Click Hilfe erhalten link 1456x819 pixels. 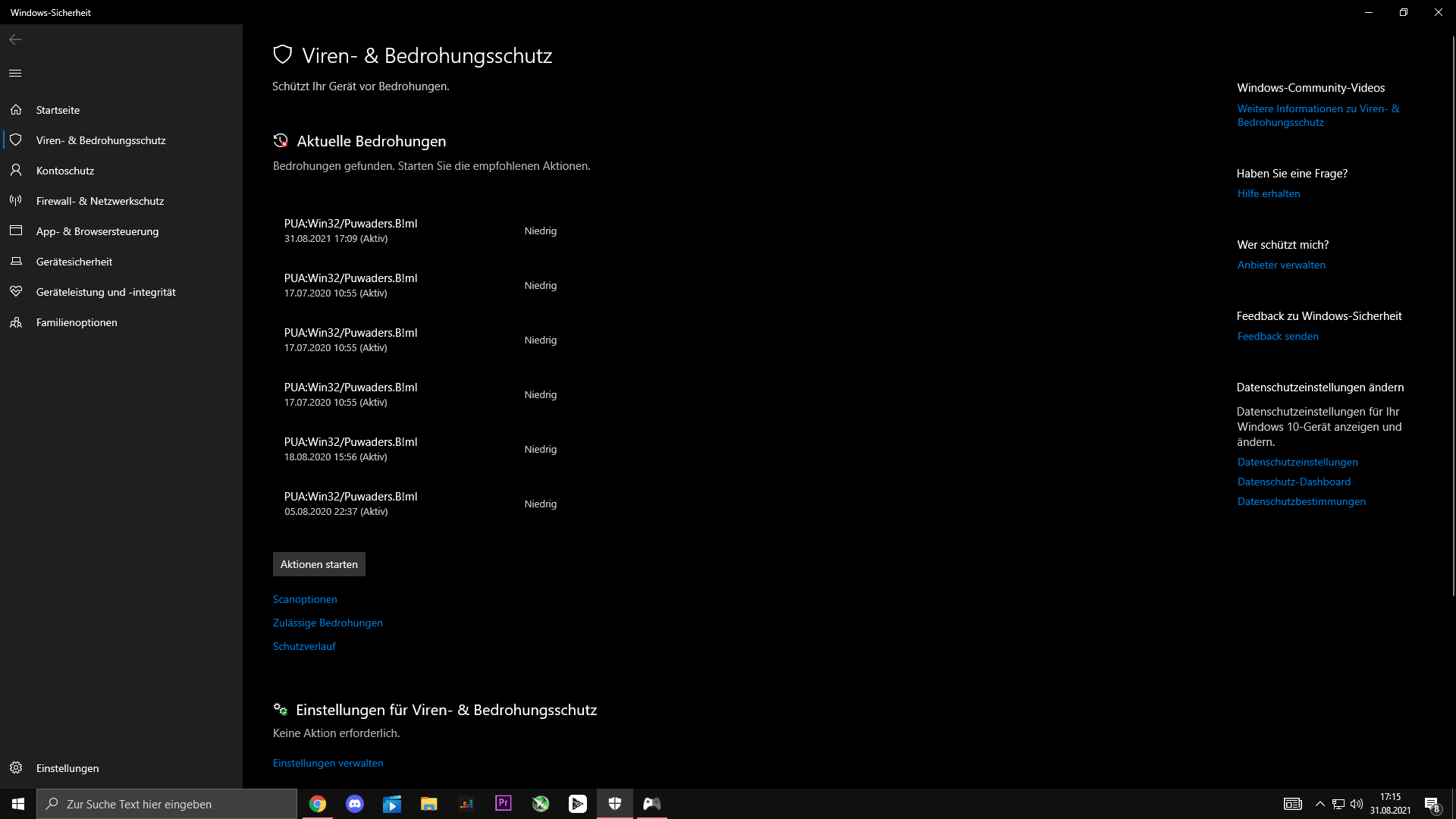pos(1269,193)
